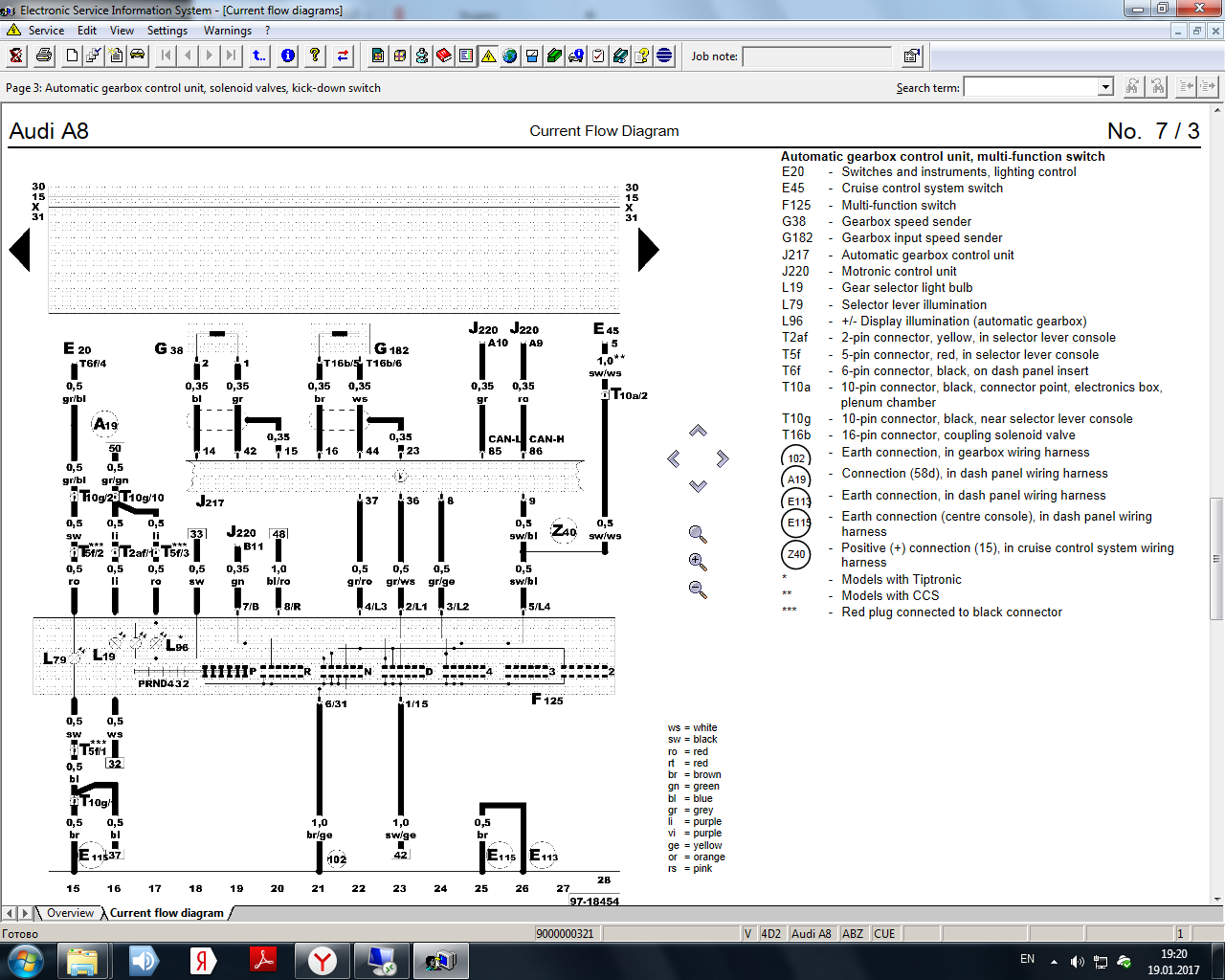
Task: Click the large black right arrow on diagram
Action: tap(649, 250)
